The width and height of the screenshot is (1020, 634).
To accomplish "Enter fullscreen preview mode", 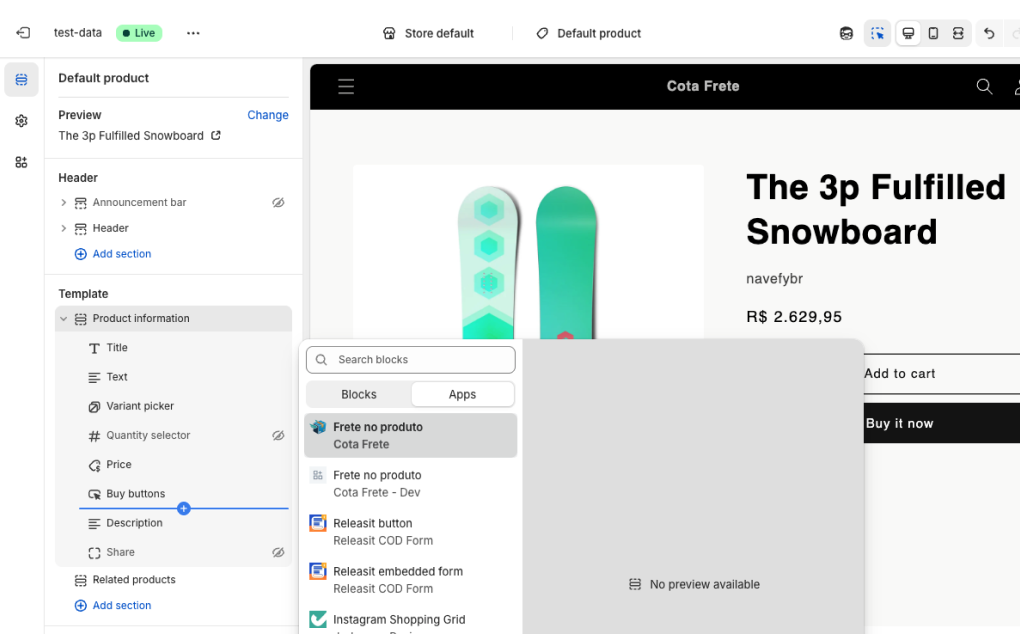I will click(957, 33).
